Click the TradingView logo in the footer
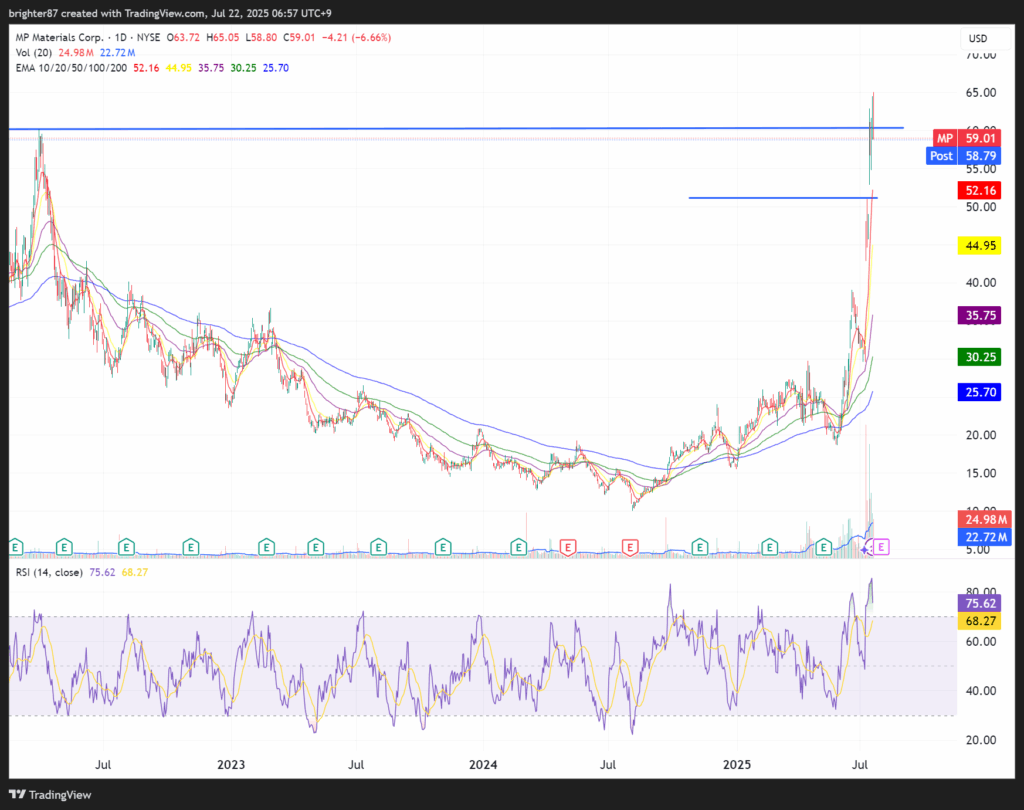The image size is (1024, 810). click(50, 794)
